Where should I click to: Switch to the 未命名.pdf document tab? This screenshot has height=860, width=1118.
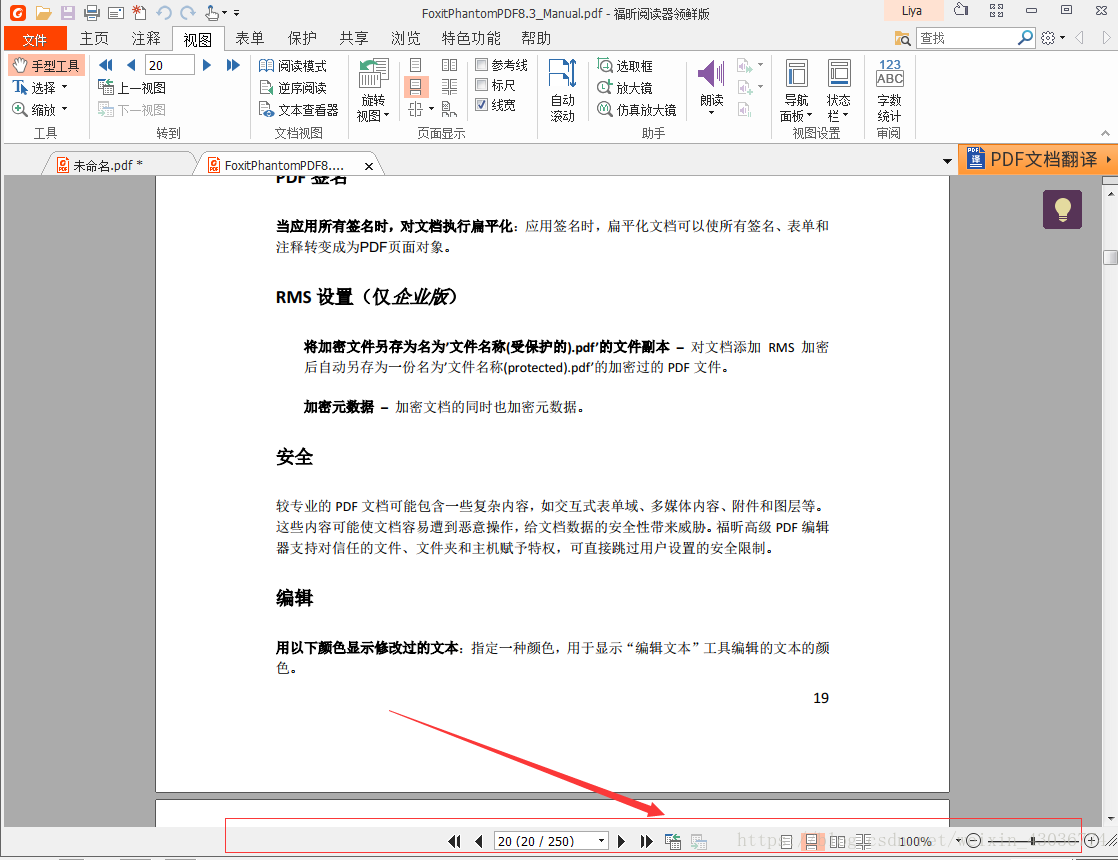[x=118, y=165]
